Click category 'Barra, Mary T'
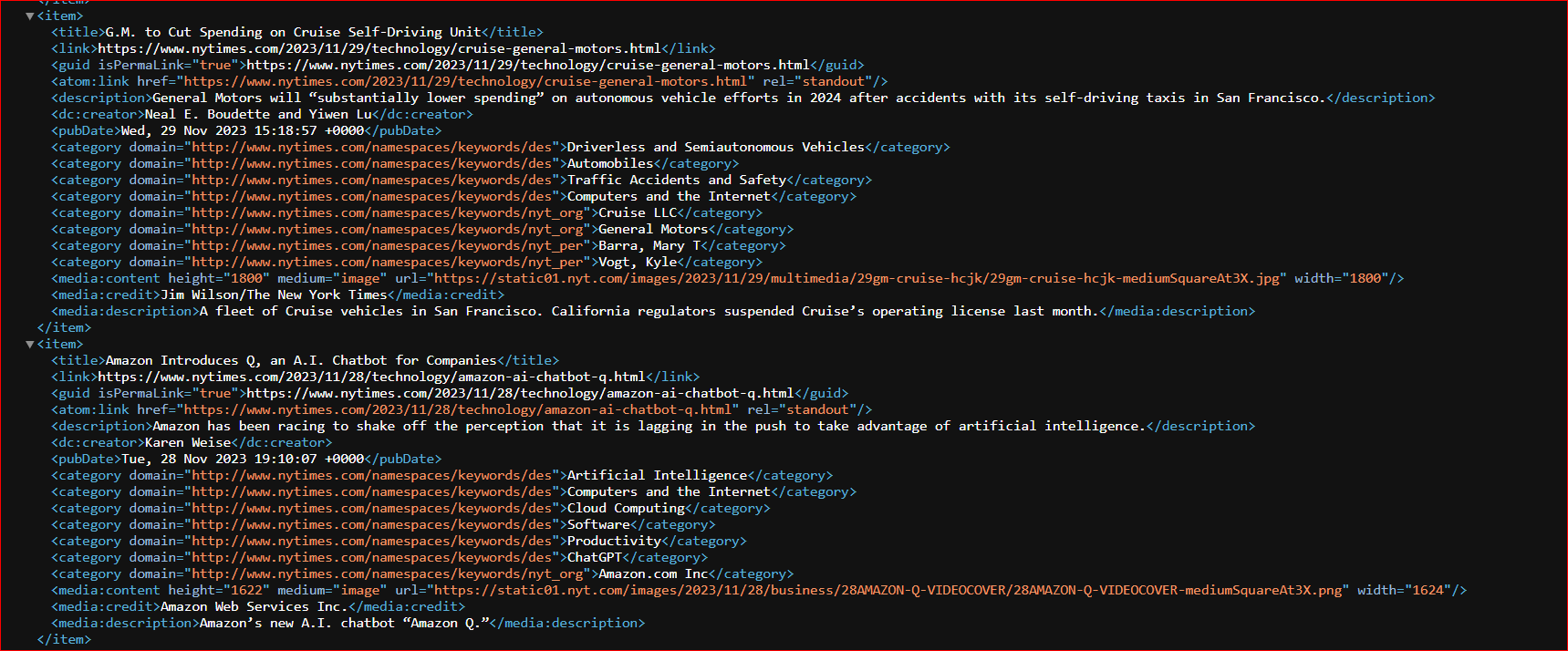 (x=649, y=245)
